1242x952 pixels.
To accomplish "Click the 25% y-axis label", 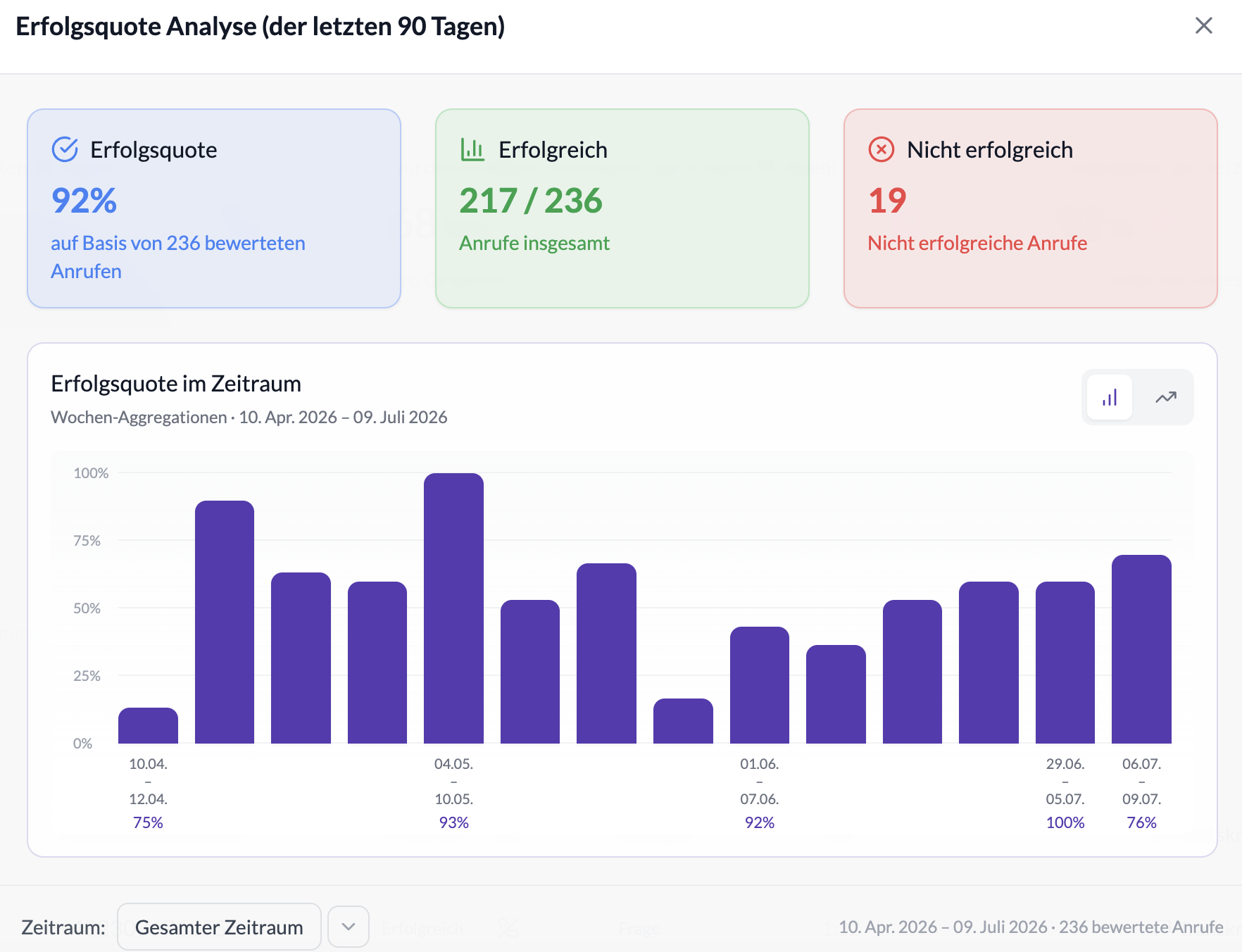I will pyautogui.click(x=87, y=676).
